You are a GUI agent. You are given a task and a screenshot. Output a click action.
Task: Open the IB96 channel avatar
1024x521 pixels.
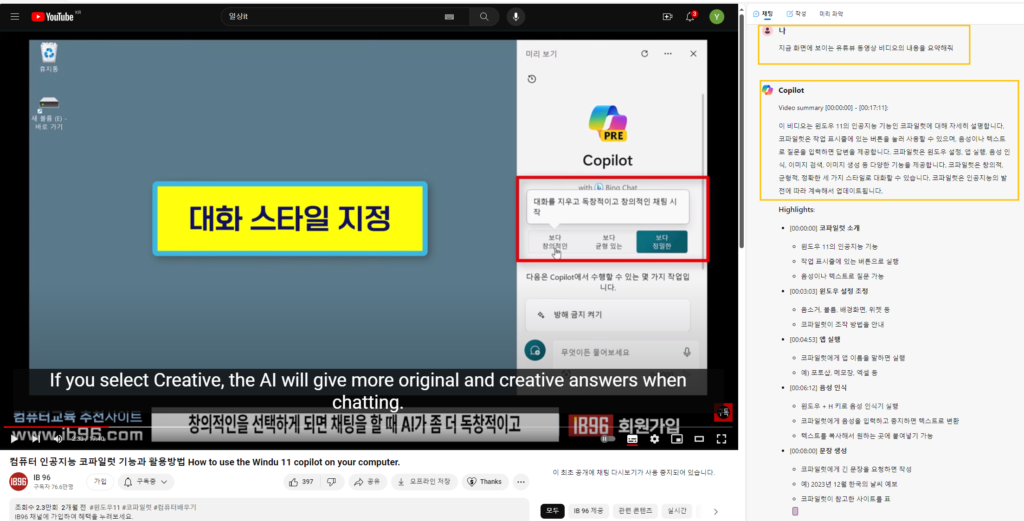pos(18,482)
